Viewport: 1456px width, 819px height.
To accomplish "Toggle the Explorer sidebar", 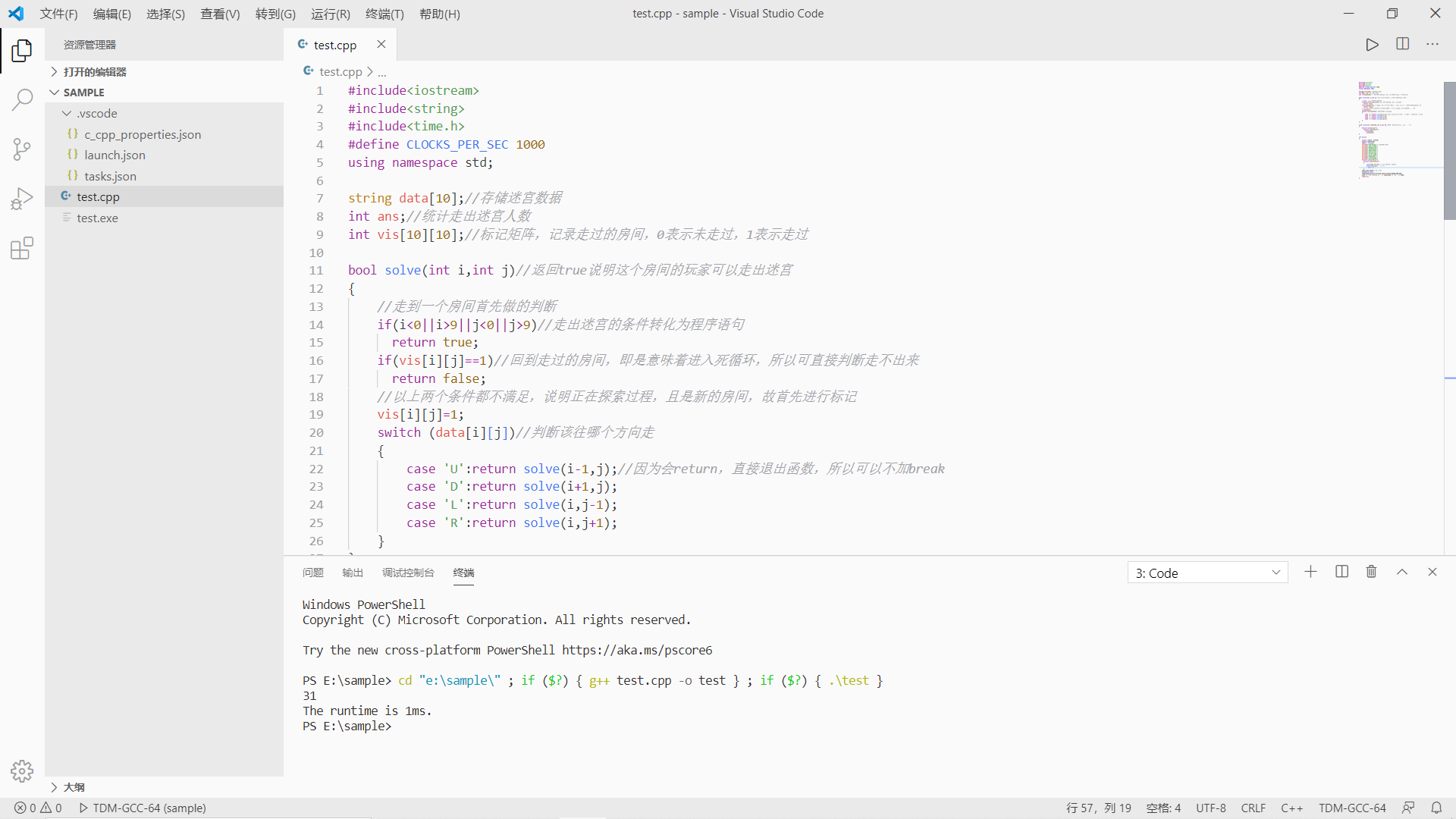I will (22, 50).
